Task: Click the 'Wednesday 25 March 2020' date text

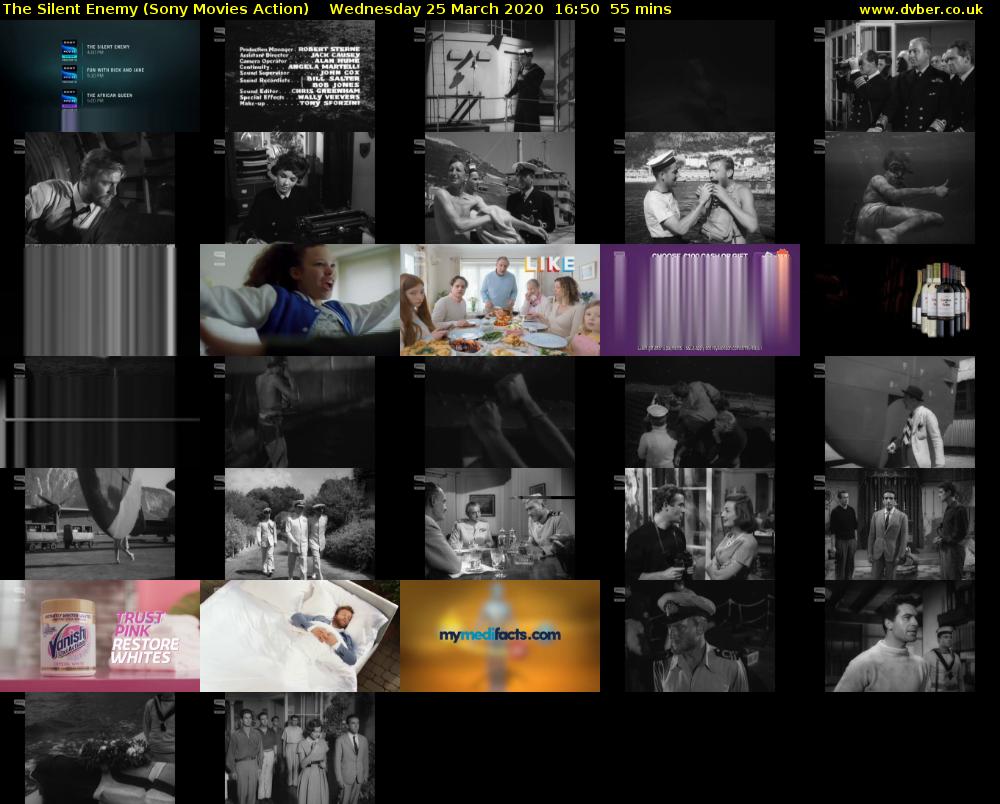Action: [x=436, y=10]
